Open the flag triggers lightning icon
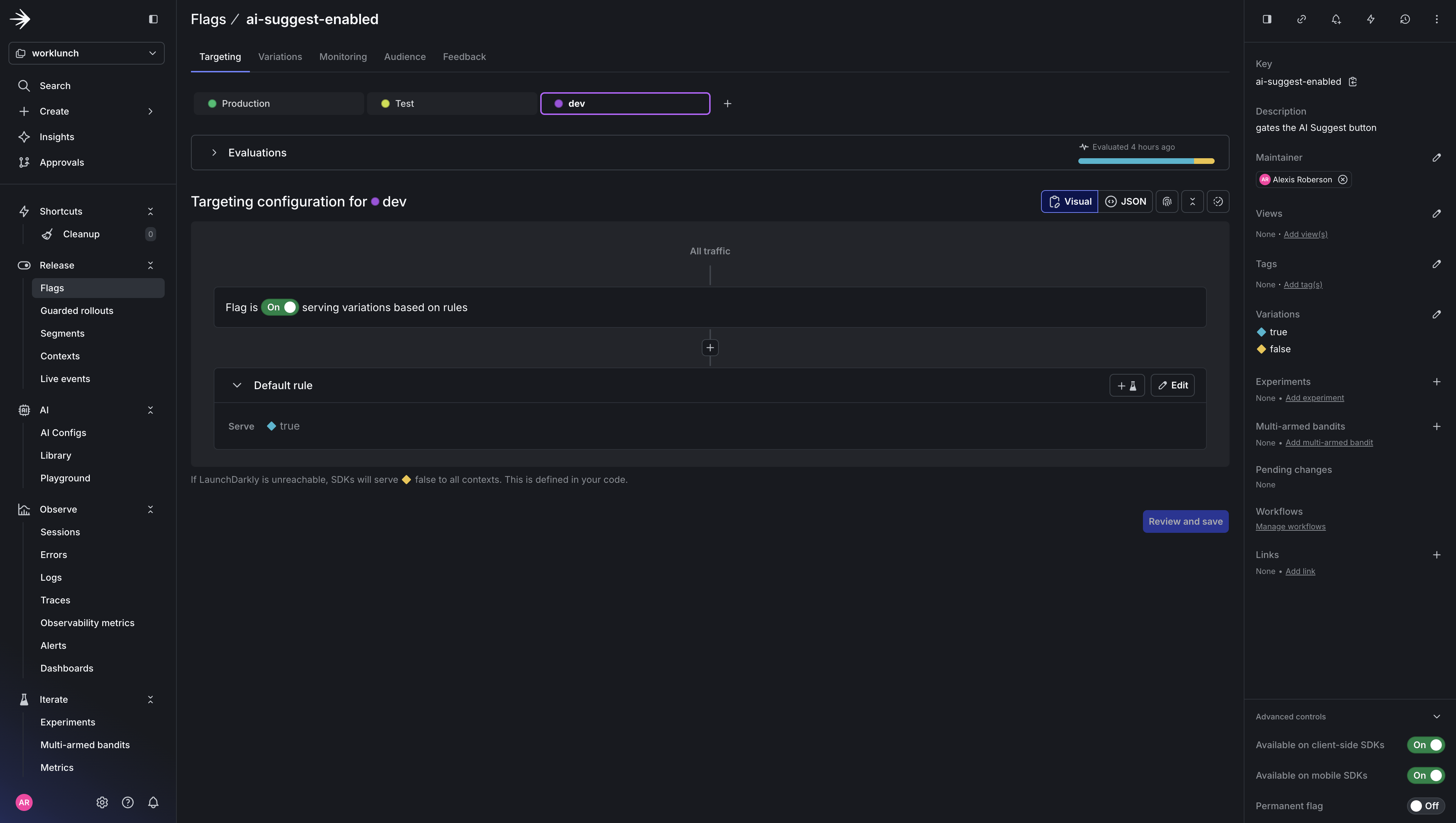This screenshot has width=1456, height=823. (1370, 19)
